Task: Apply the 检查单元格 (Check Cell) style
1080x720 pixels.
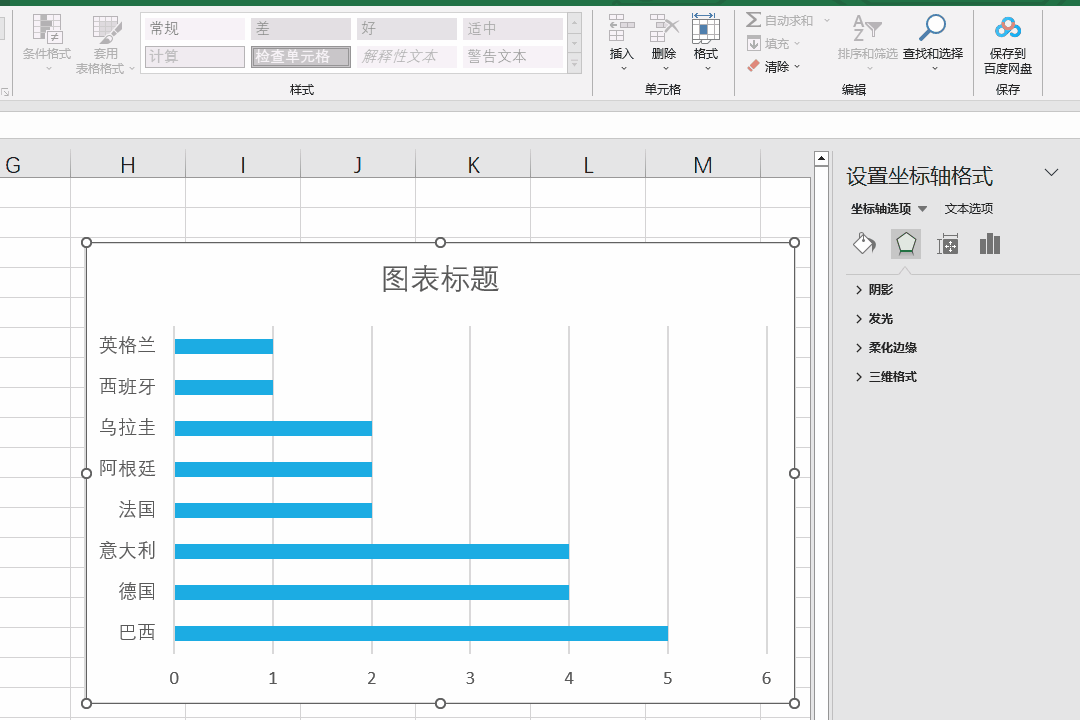Action: [301, 56]
